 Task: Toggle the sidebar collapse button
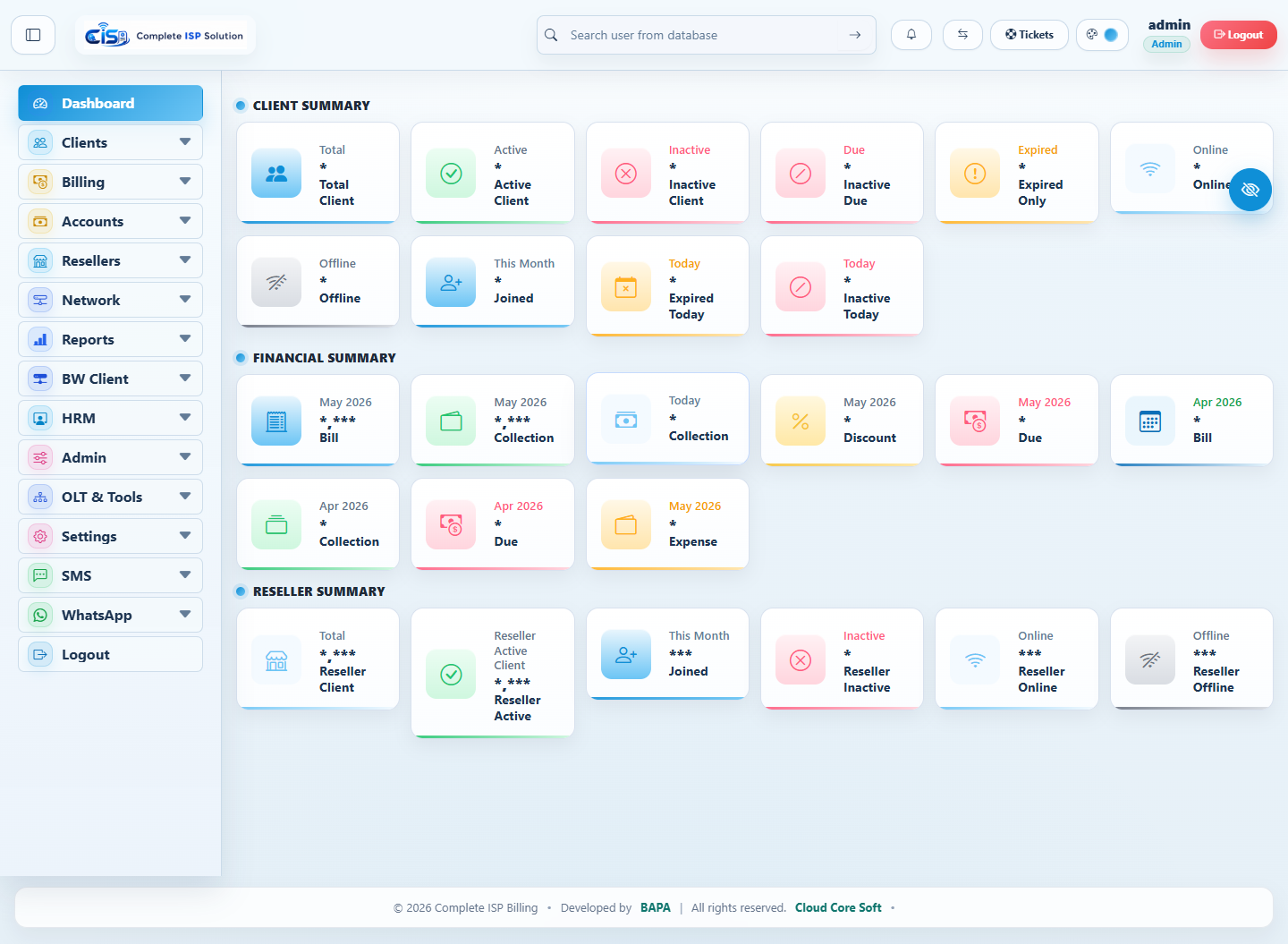(x=33, y=35)
